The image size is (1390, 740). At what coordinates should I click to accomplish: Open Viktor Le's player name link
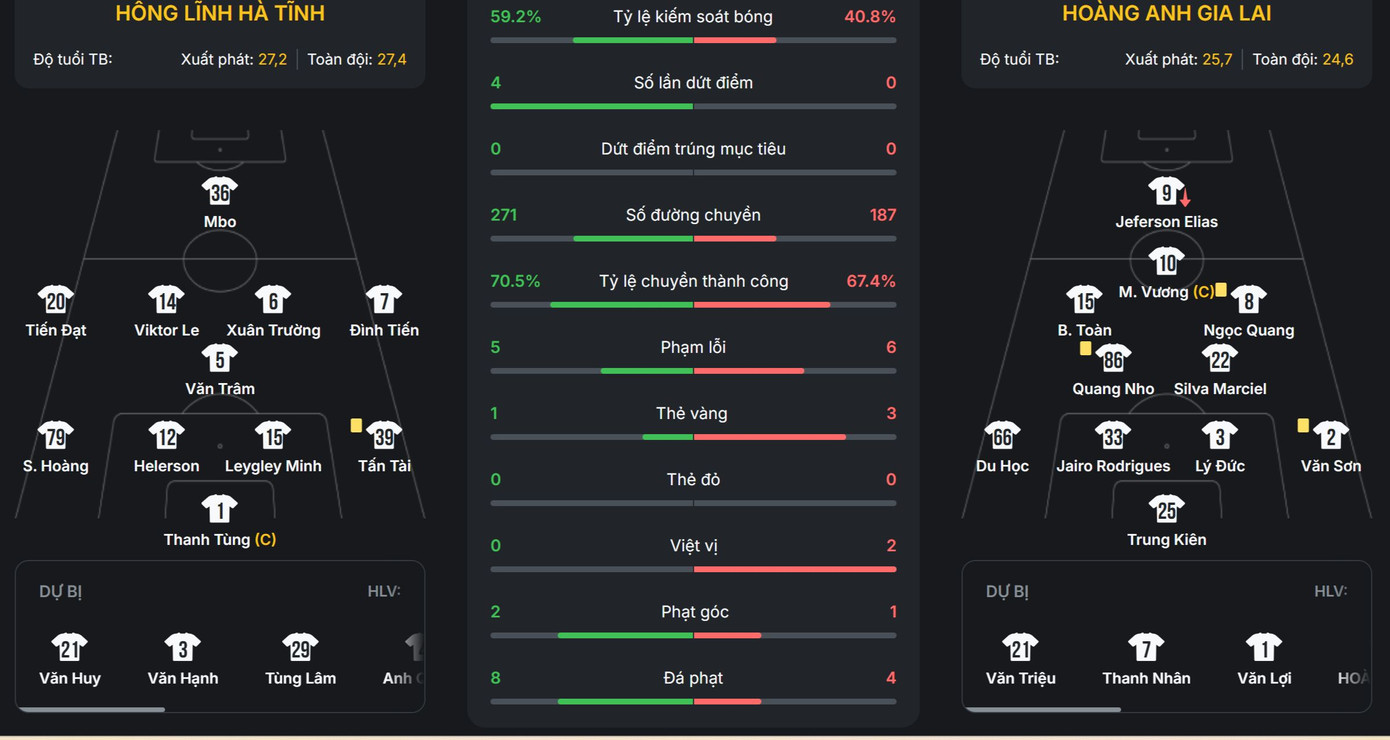tap(167, 330)
